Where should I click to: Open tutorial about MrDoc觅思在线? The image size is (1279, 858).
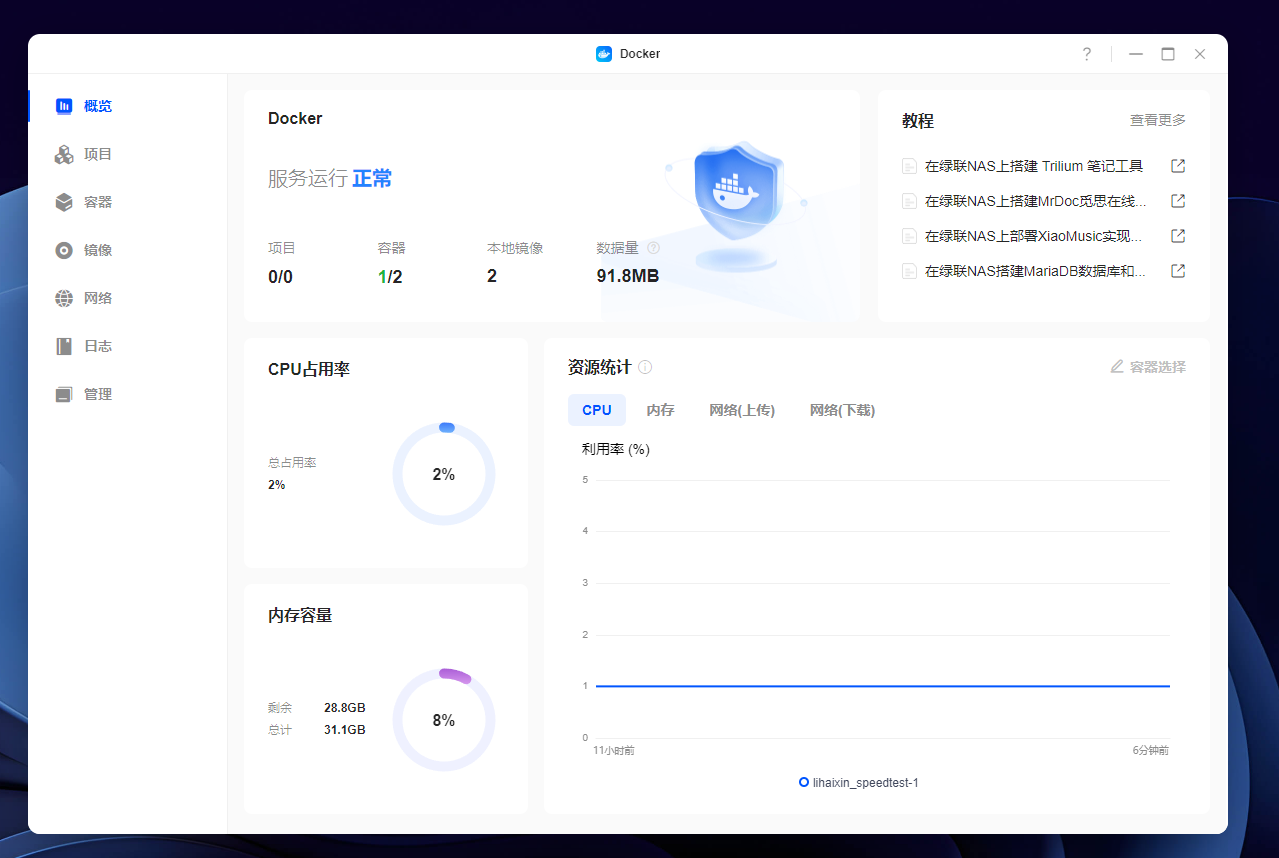coord(1036,201)
